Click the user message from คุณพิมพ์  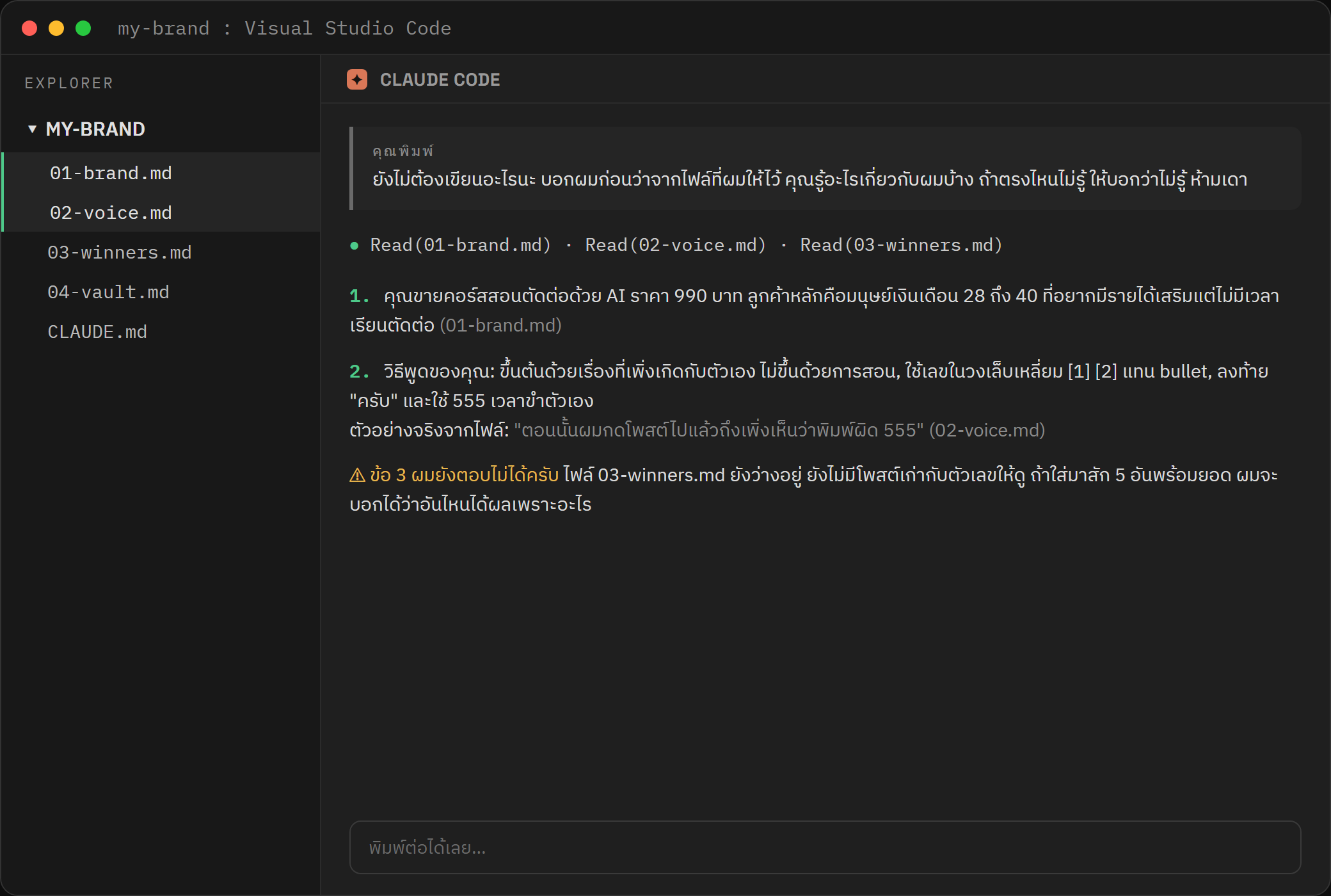[825, 168]
